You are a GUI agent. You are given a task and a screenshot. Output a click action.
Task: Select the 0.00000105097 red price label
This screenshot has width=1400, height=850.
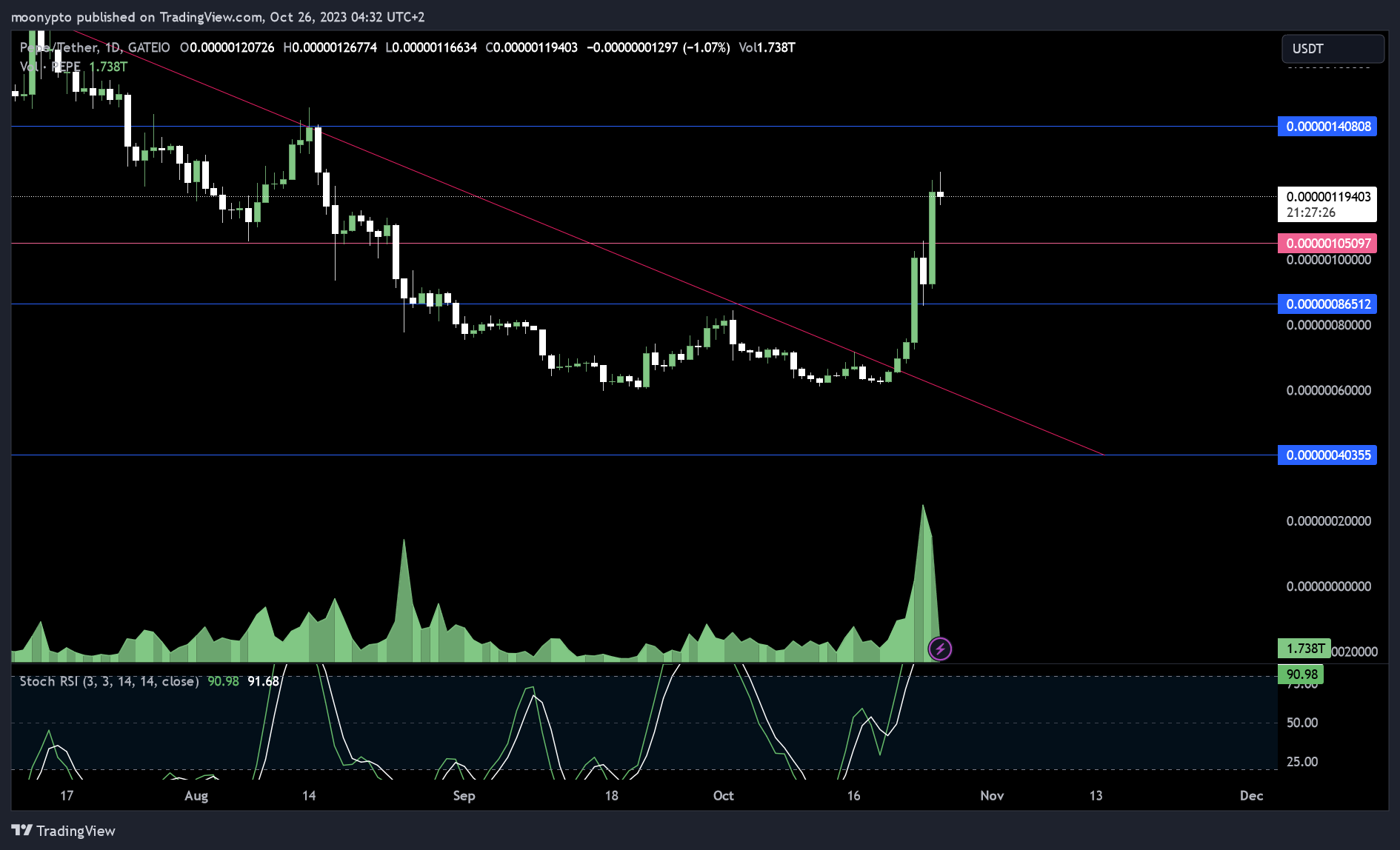(1327, 244)
